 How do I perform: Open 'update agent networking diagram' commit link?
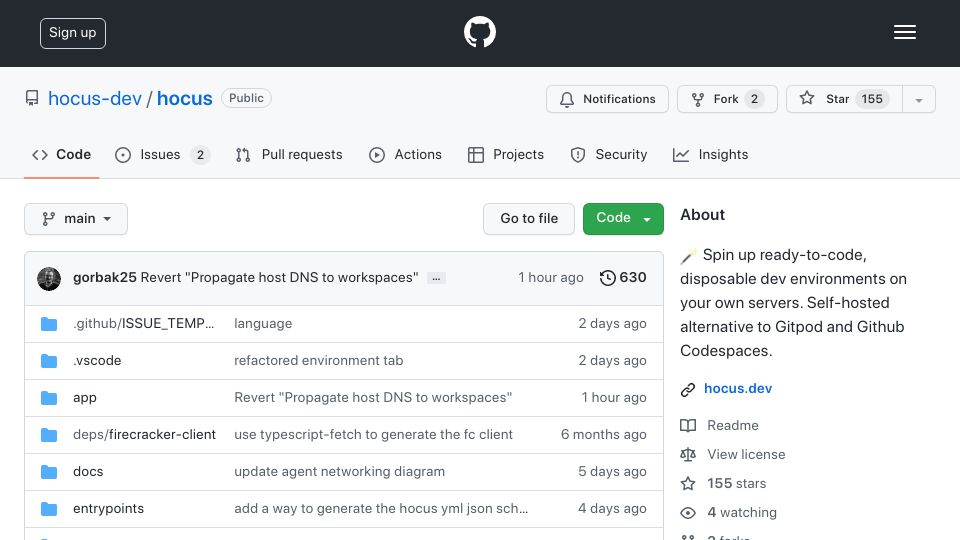point(339,471)
